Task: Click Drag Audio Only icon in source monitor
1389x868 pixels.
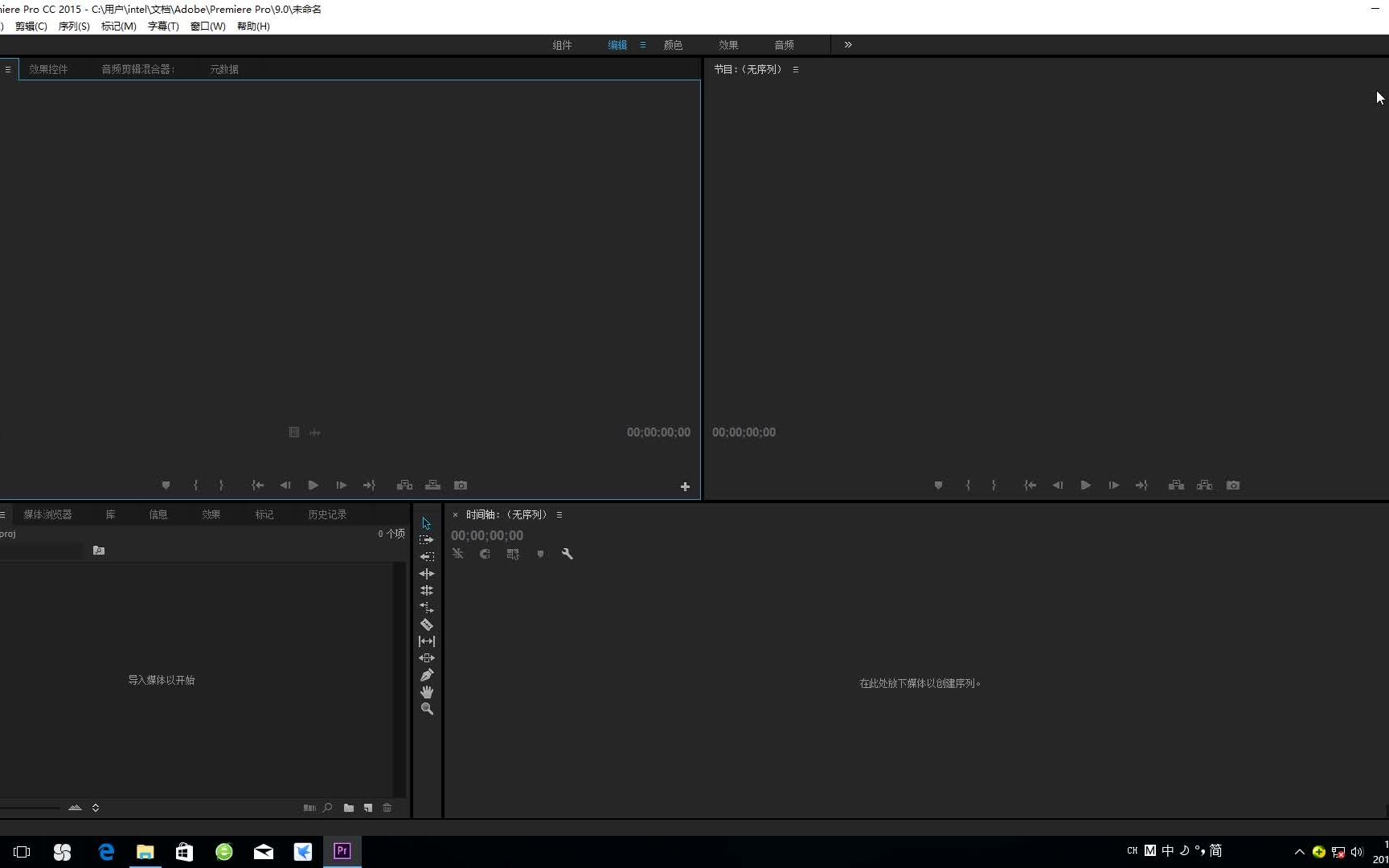Action: point(315,432)
